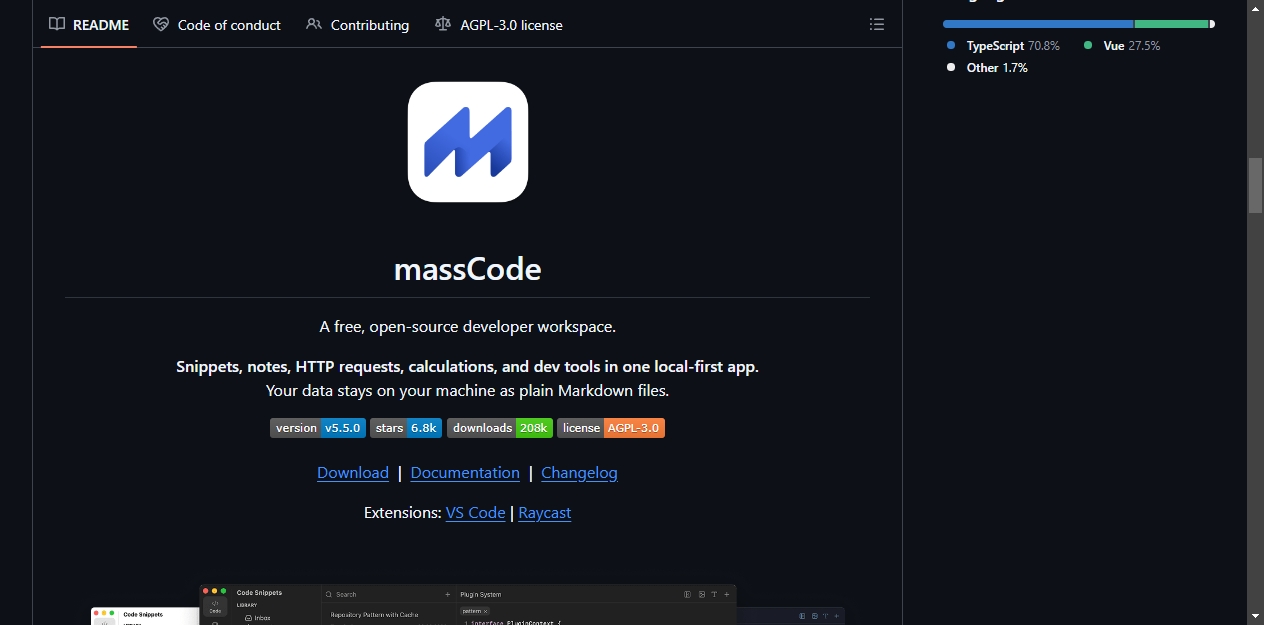Viewport: 1264px width, 625px height.
Task: Click the scale icon beside AGPL-3.0 license
Action: pyautogui.click(x=443, y=24)
